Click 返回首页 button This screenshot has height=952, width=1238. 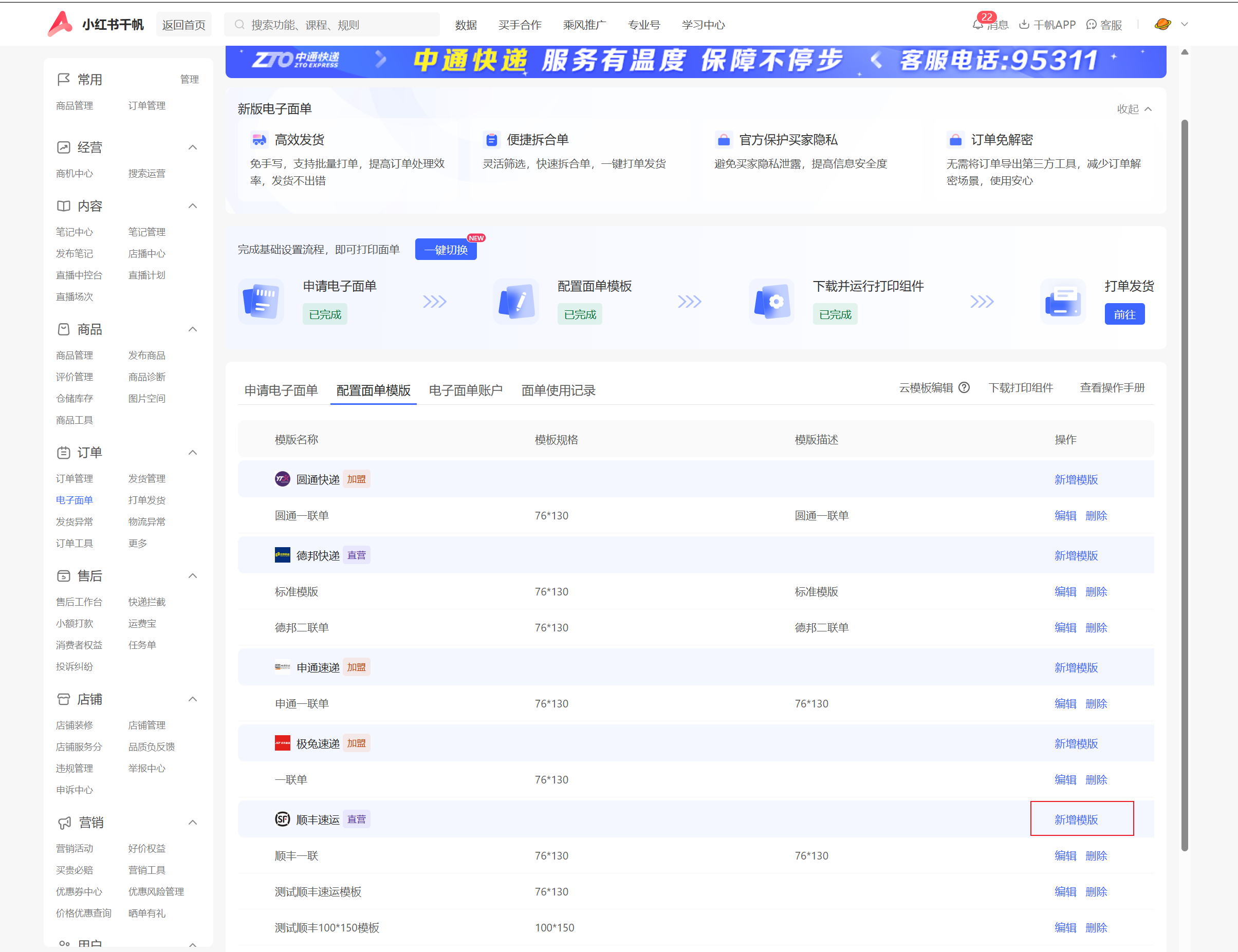[183, 25]
